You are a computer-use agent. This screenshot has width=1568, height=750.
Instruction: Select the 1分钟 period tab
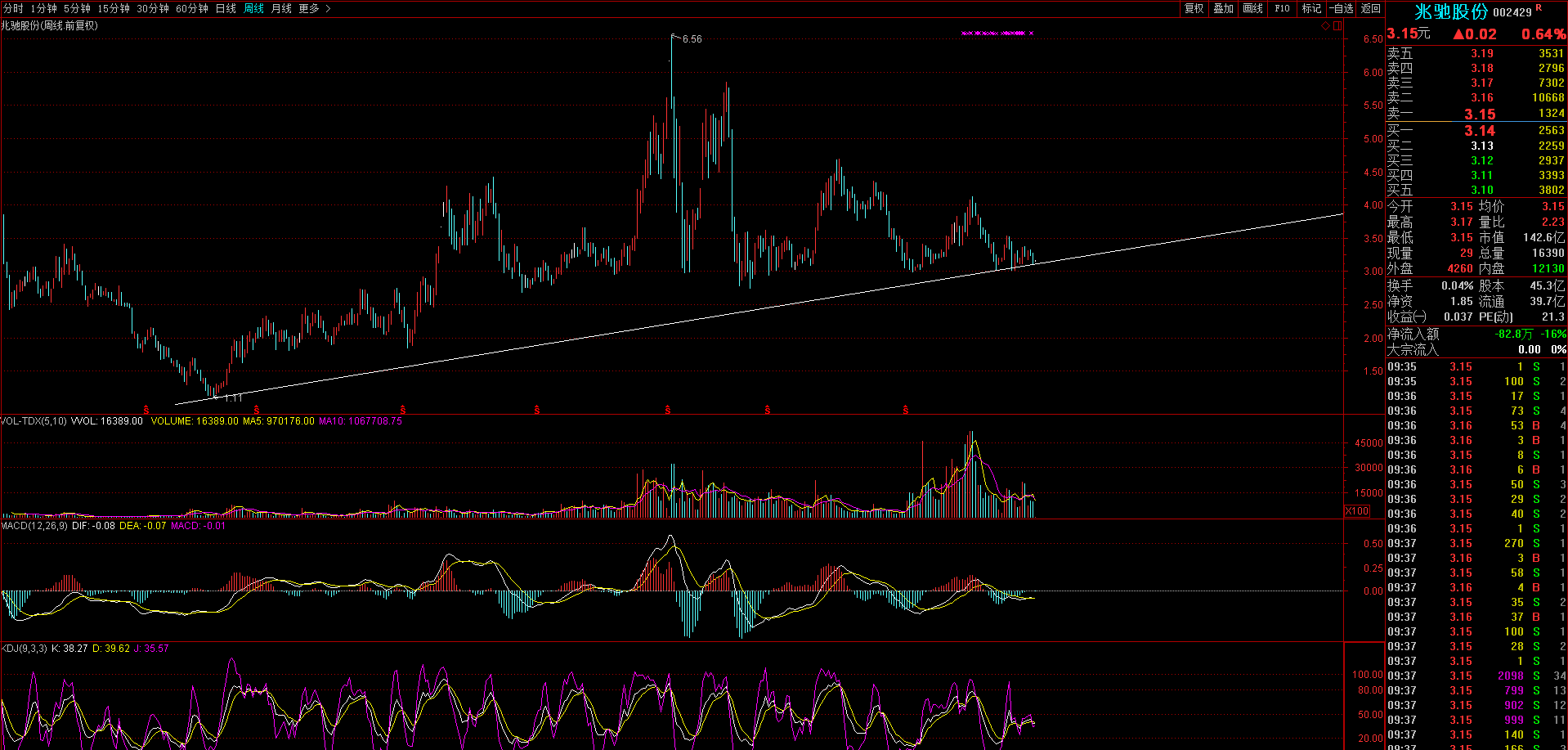pyautogui.click(x=43, y=8)
